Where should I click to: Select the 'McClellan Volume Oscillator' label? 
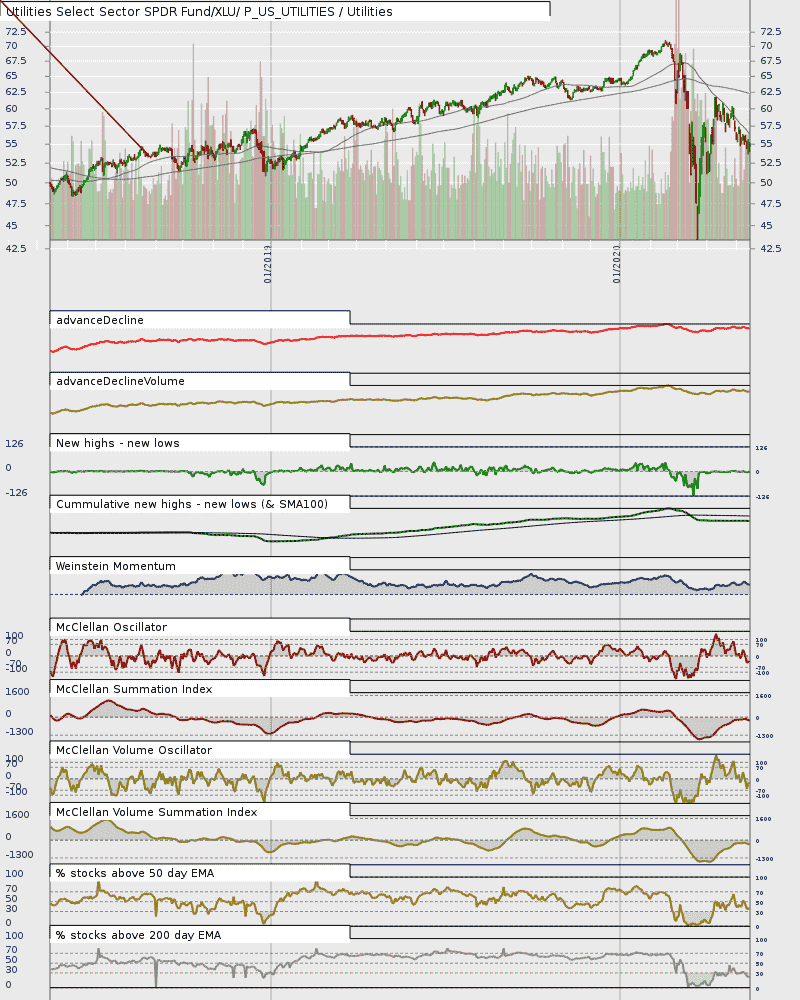(134, 751)
